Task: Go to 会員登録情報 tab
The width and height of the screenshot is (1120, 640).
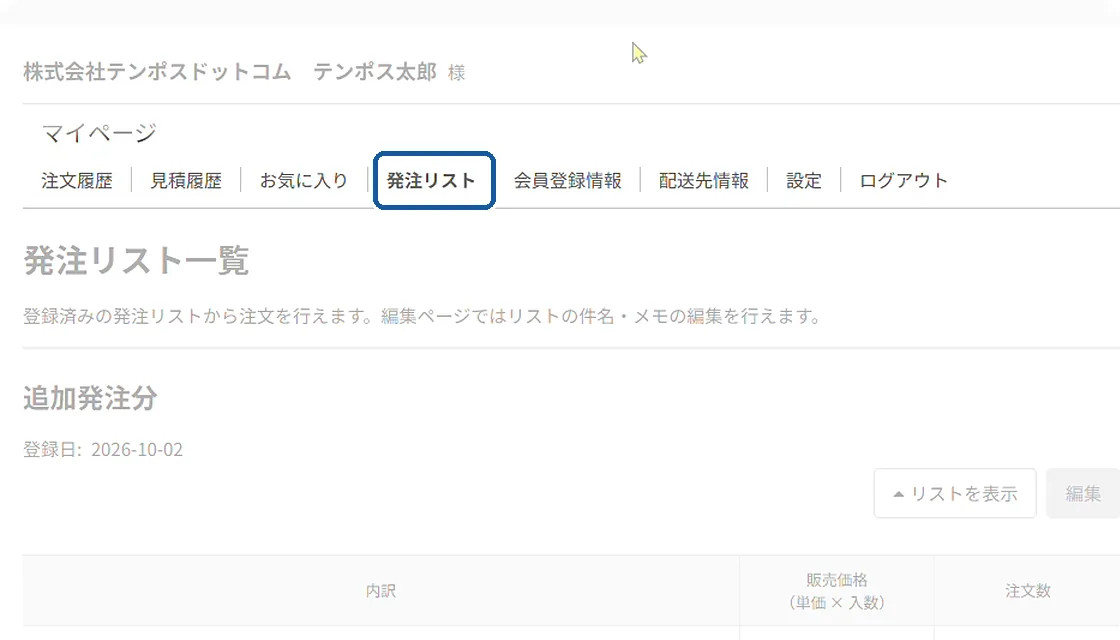Action: (567, 181)
